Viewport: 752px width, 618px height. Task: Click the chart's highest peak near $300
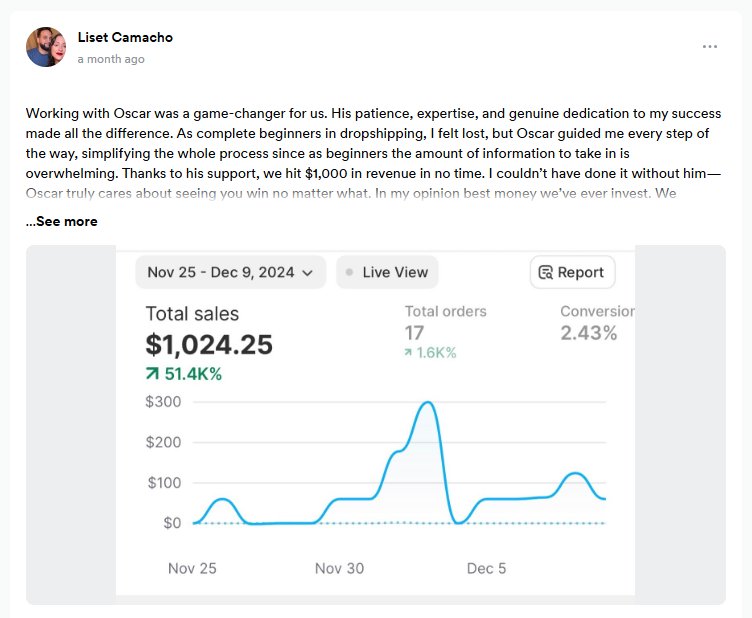click(x=428, y=403)
